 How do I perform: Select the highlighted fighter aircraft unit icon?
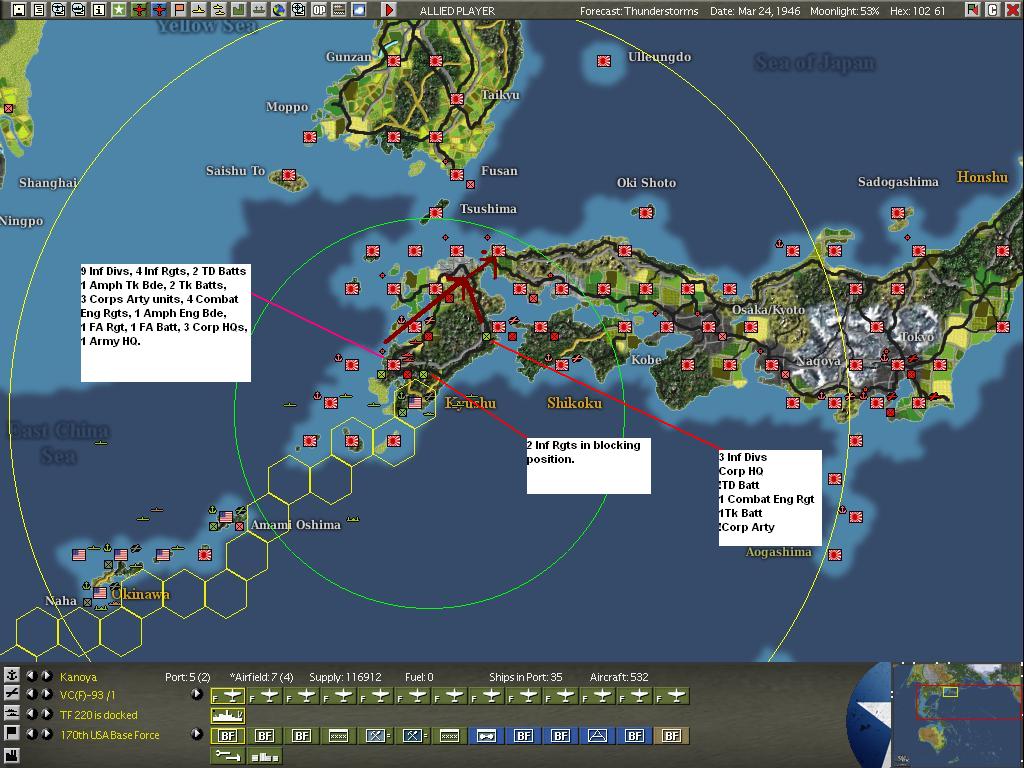point(228,696)
